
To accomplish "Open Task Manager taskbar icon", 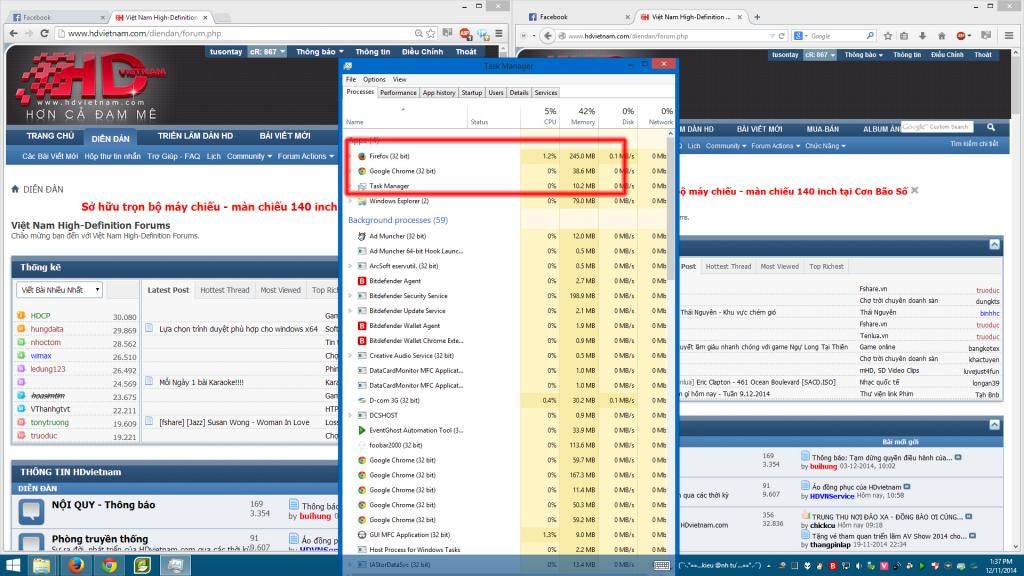I will point(175,565).
